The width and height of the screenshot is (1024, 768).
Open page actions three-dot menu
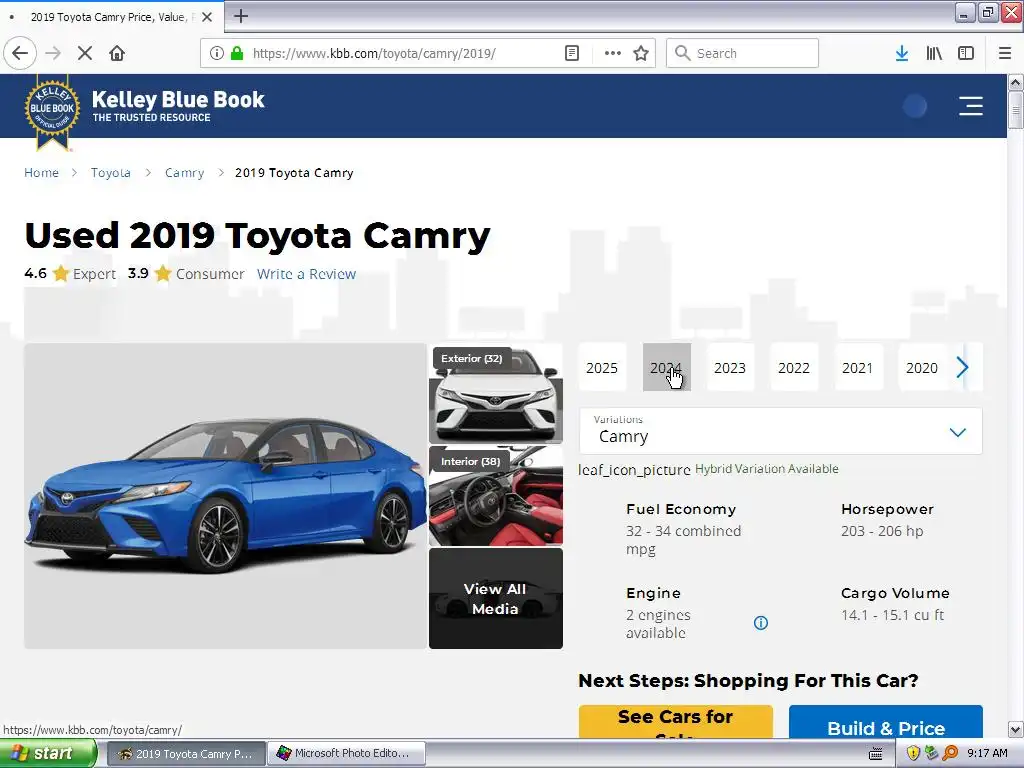coord(613,53)
